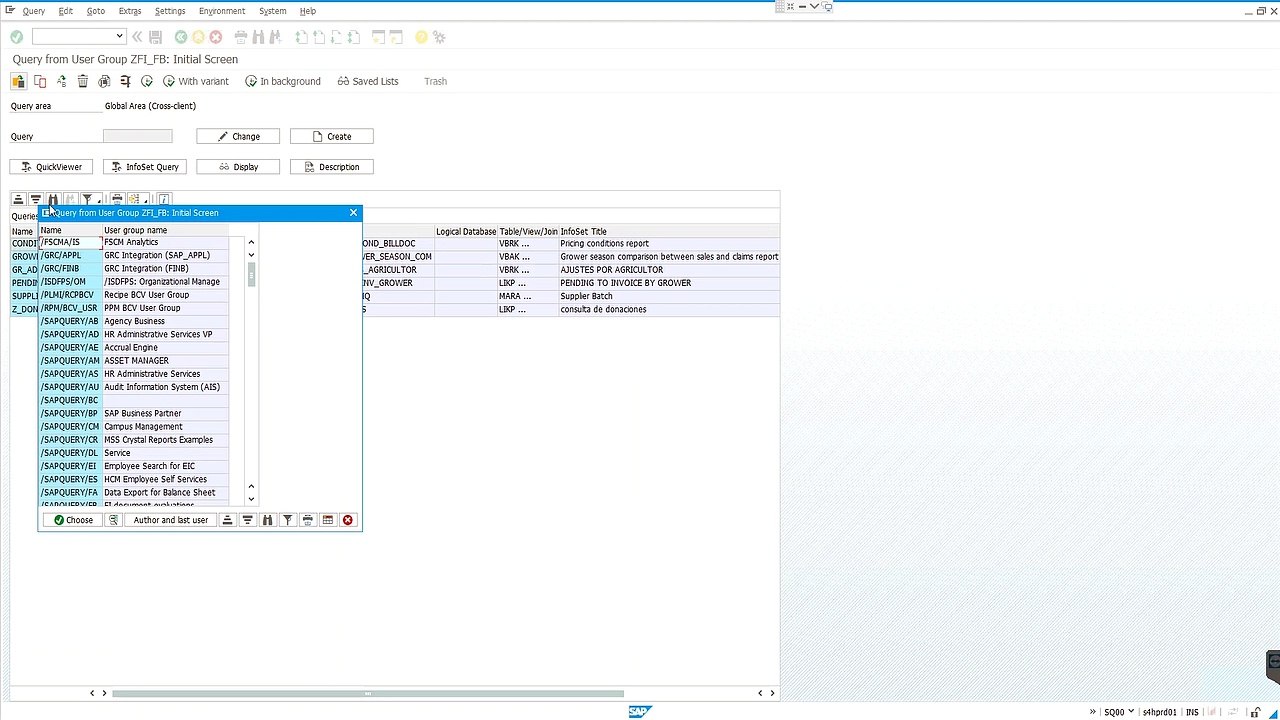Screen dimensions: 1280x720
Task: Click the popup scrollbar up arrow at top
Action: coord(251,242)
